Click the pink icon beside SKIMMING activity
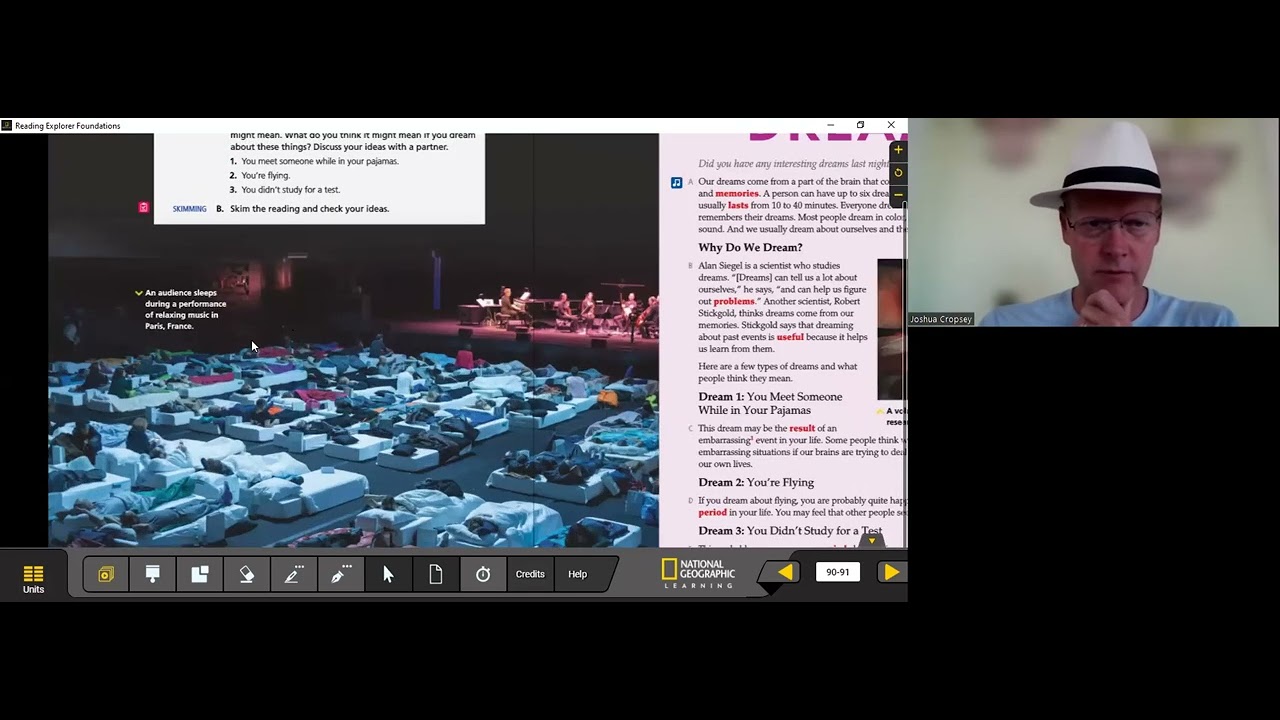Image resolution: width=1280 pixels, height=720 pixels. (x=143, y=207)
